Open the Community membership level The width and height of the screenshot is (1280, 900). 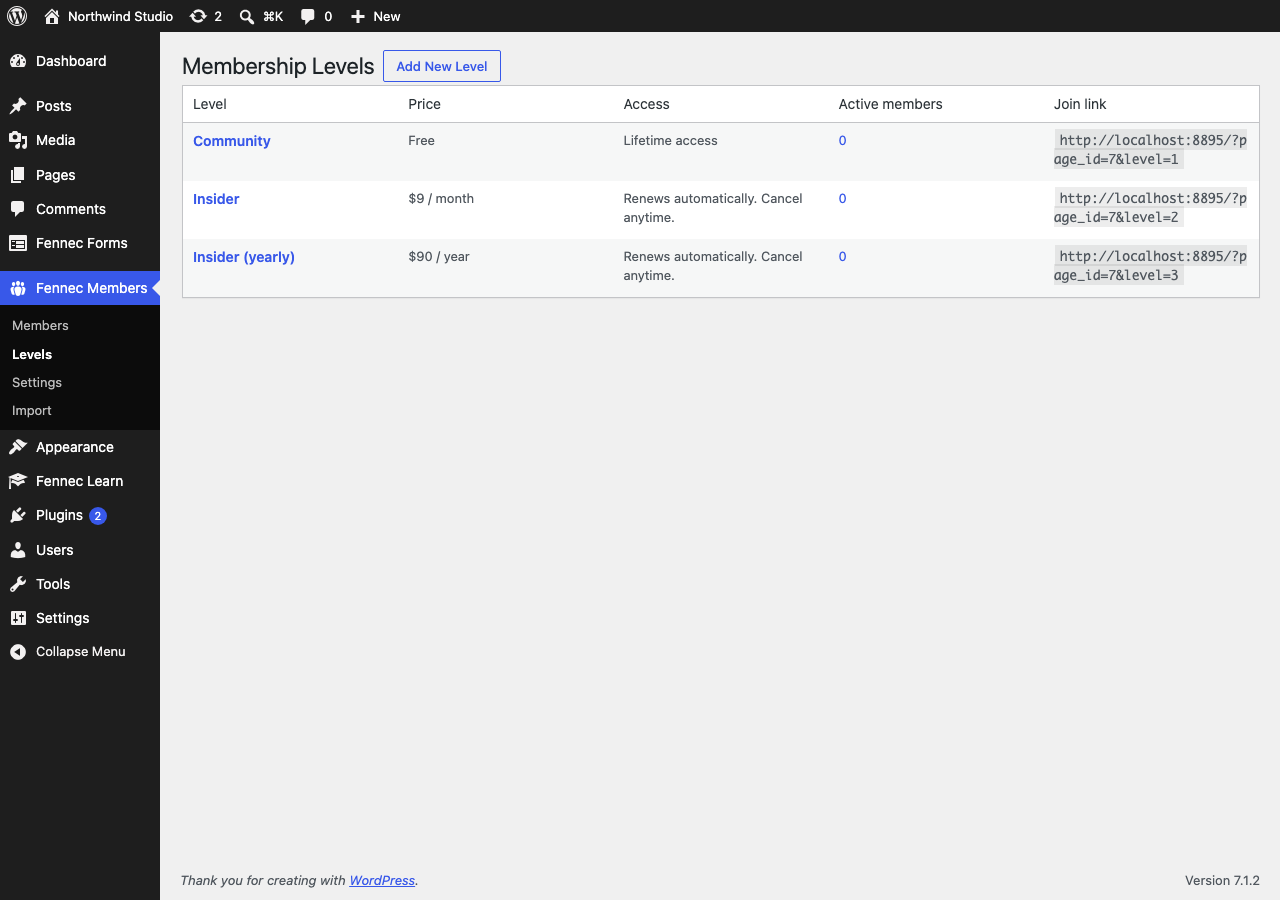coord(232,141)
